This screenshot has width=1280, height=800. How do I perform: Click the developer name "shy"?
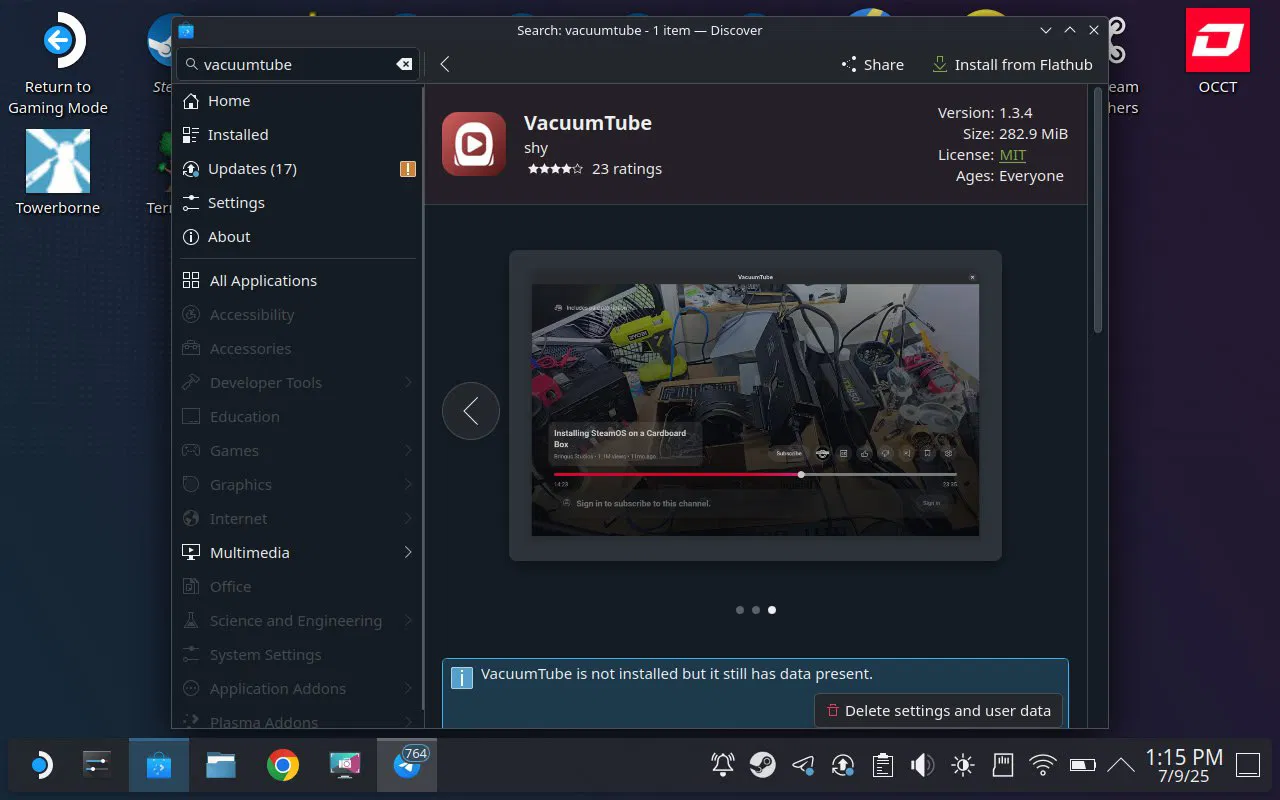click(536, 148)
